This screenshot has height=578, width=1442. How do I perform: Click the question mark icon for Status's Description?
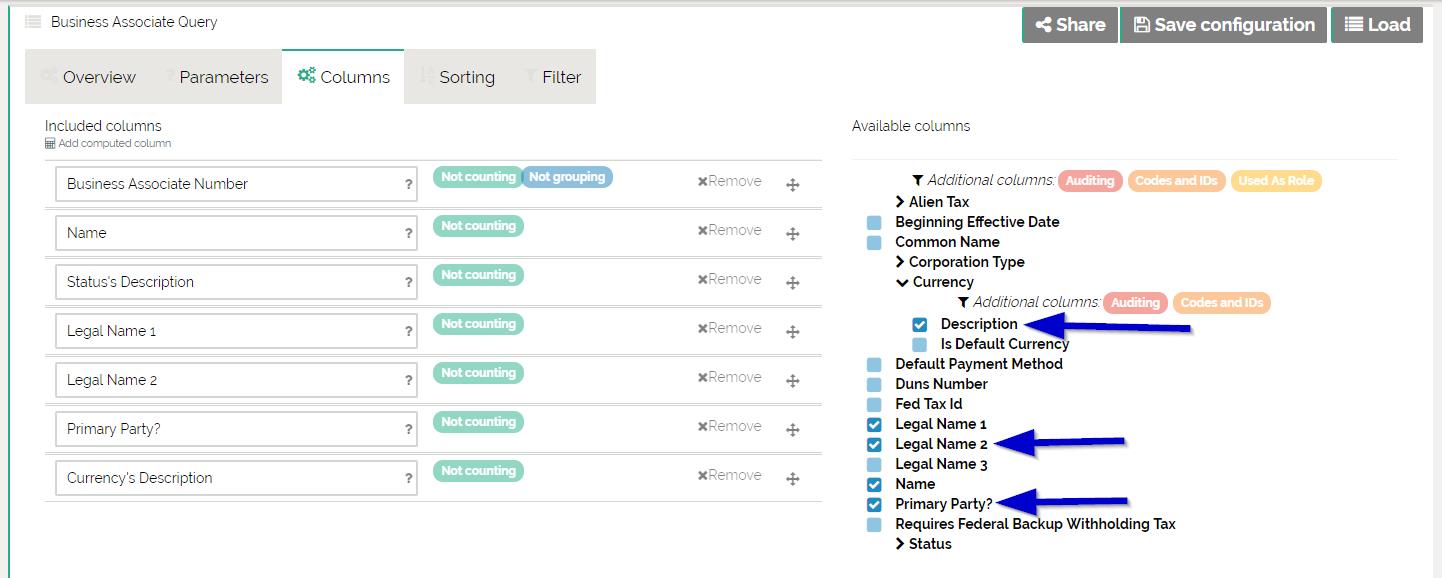[x=408, y=283]
